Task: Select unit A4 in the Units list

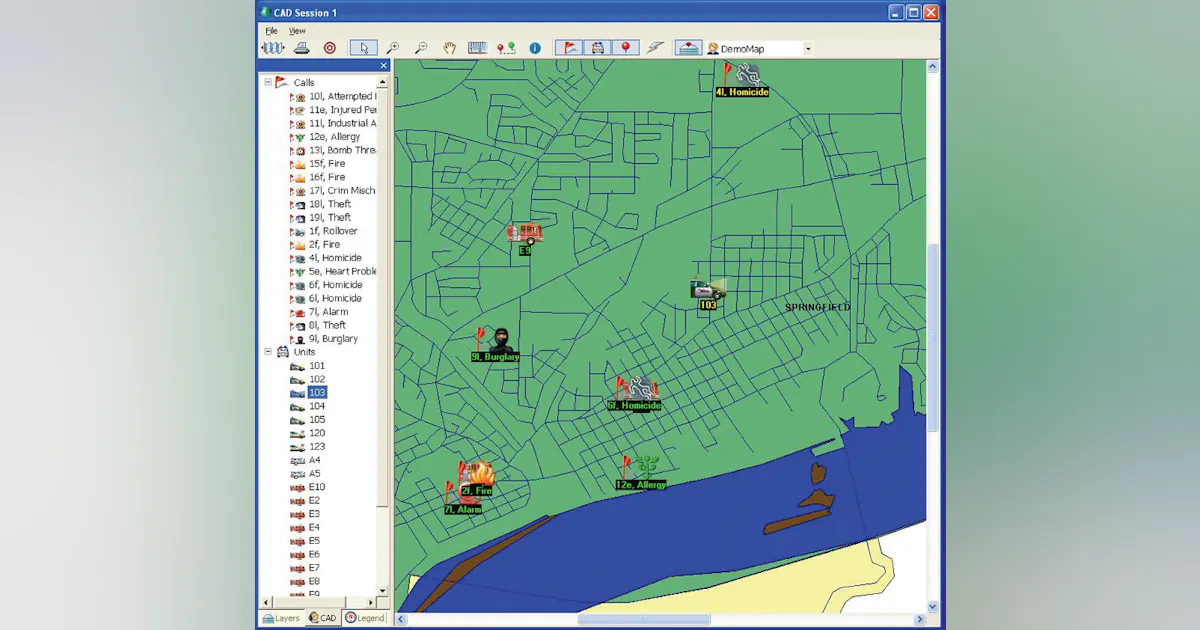Action: (x=305, y=460)
